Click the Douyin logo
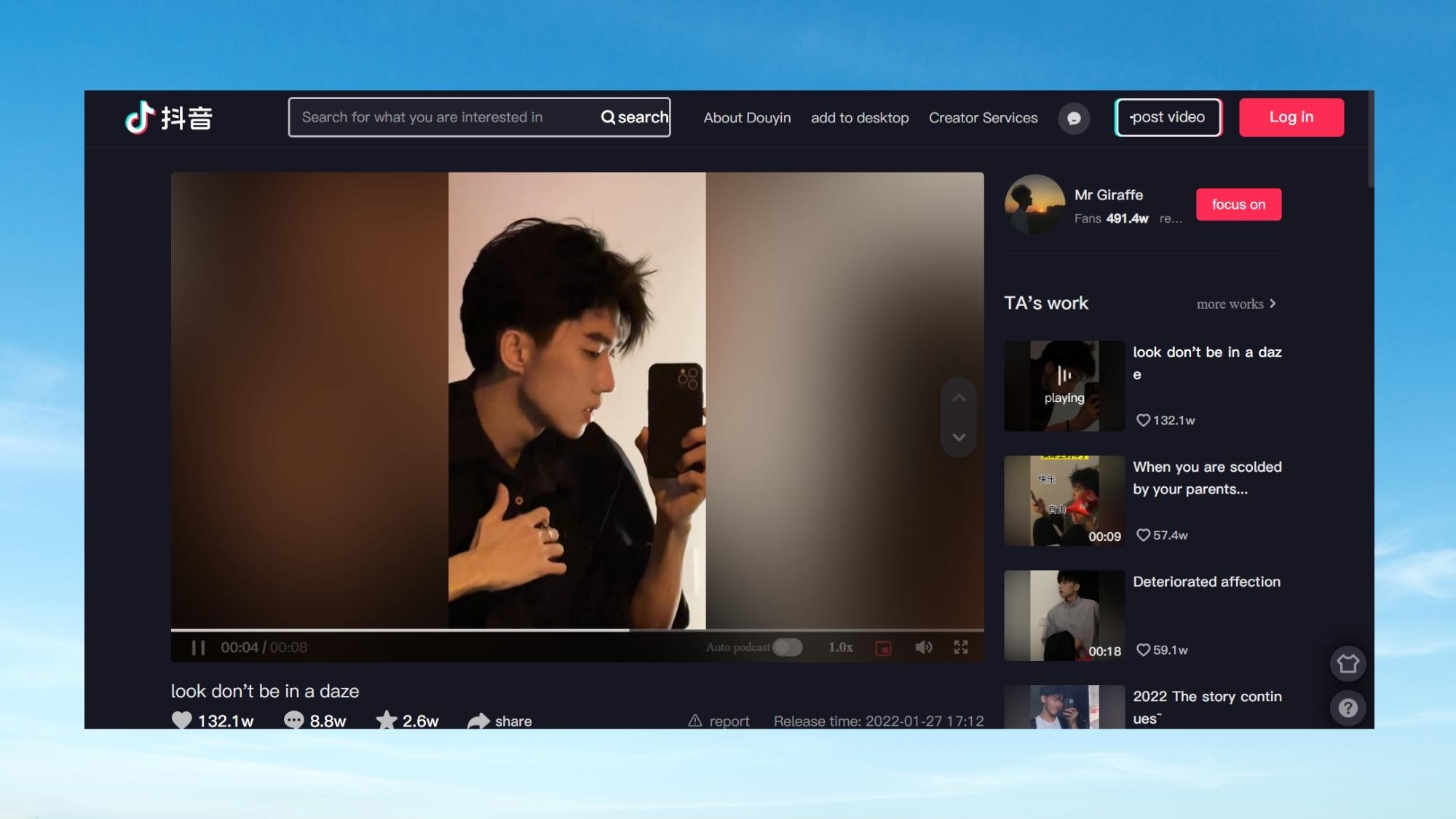The image size is (1456, 819). click(169, 117)
